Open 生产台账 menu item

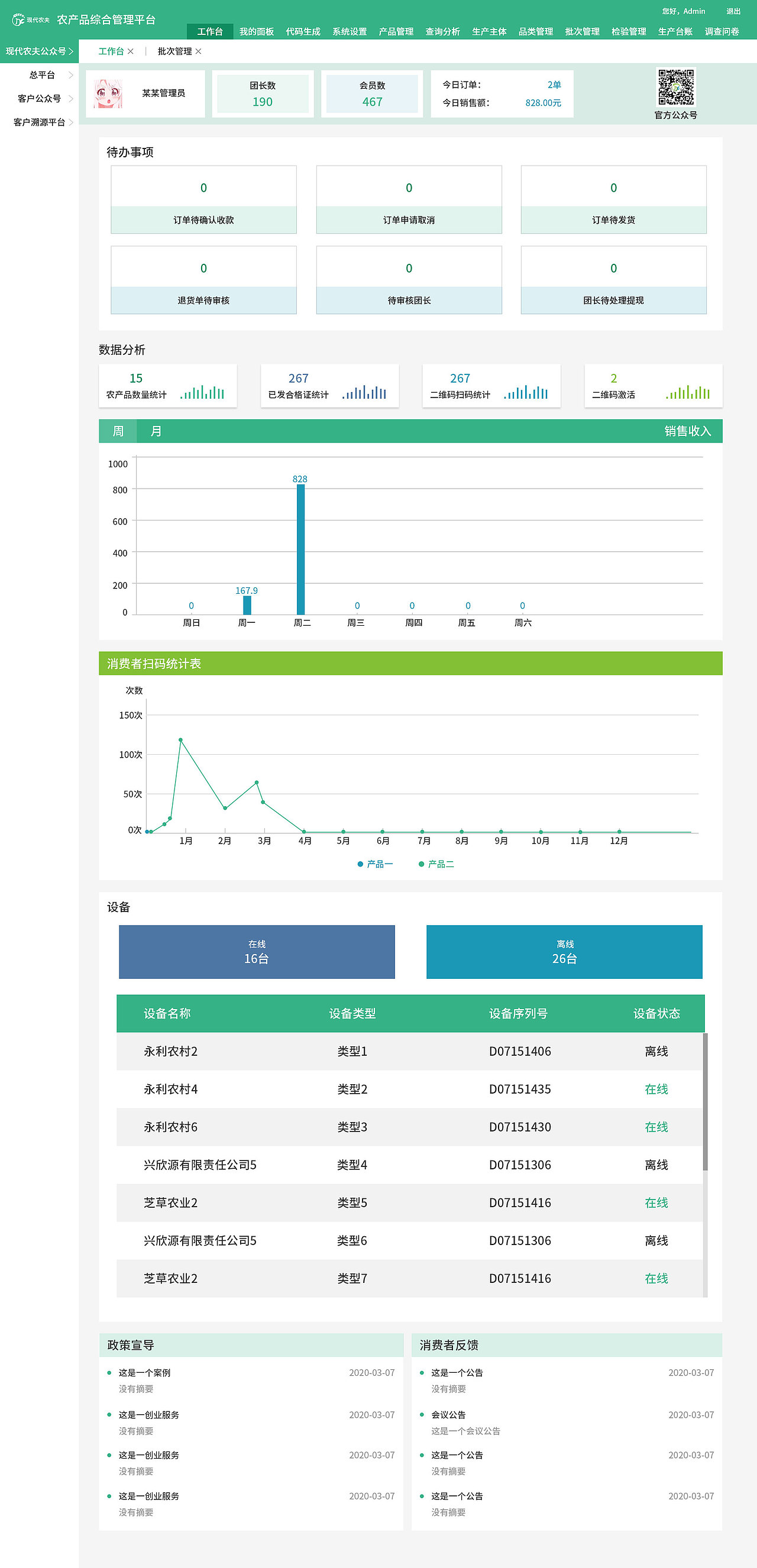click(675, 32)
